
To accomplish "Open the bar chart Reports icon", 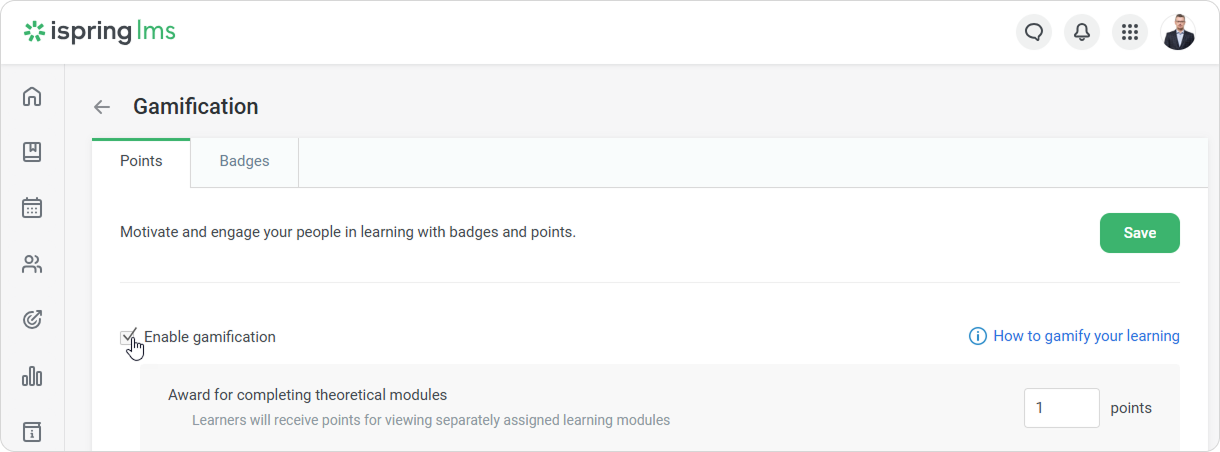I will [32, 376].
